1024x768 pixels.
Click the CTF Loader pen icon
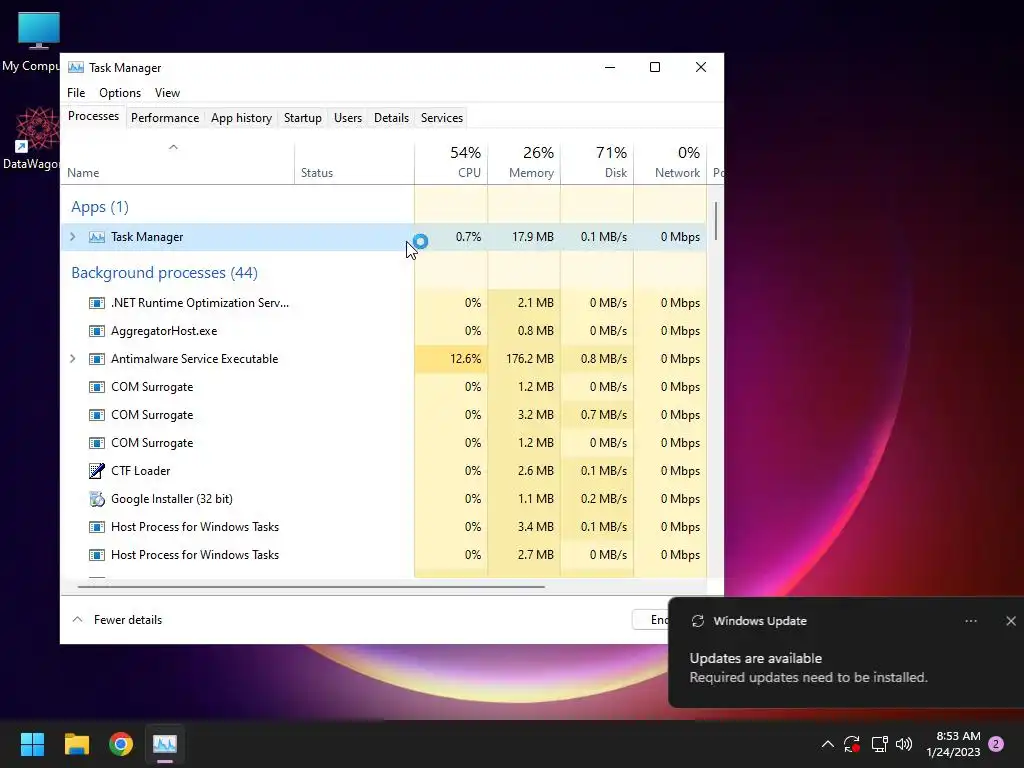click(x=97, y=471)
